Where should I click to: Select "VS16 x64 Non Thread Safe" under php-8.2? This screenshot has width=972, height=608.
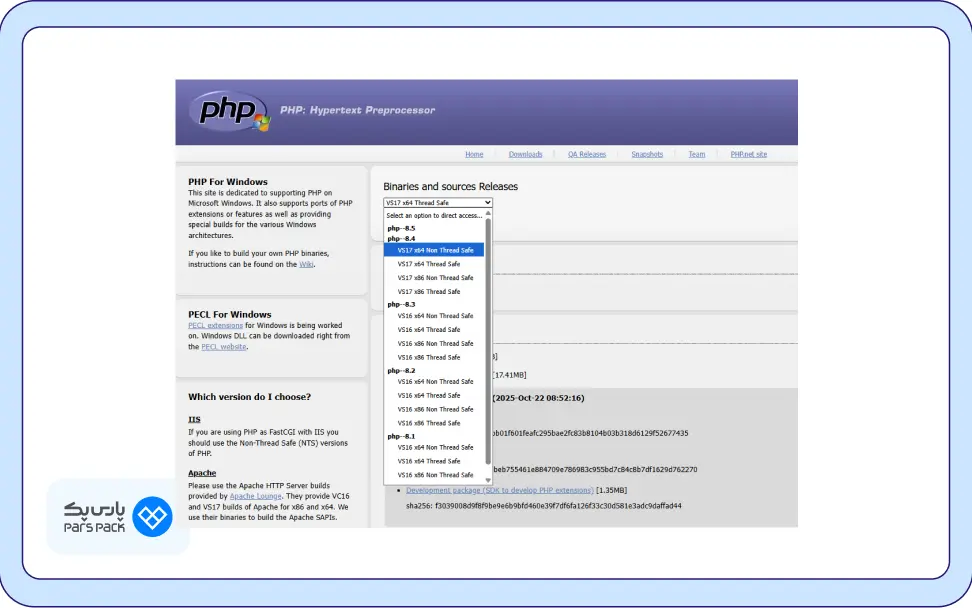(435, 381)
